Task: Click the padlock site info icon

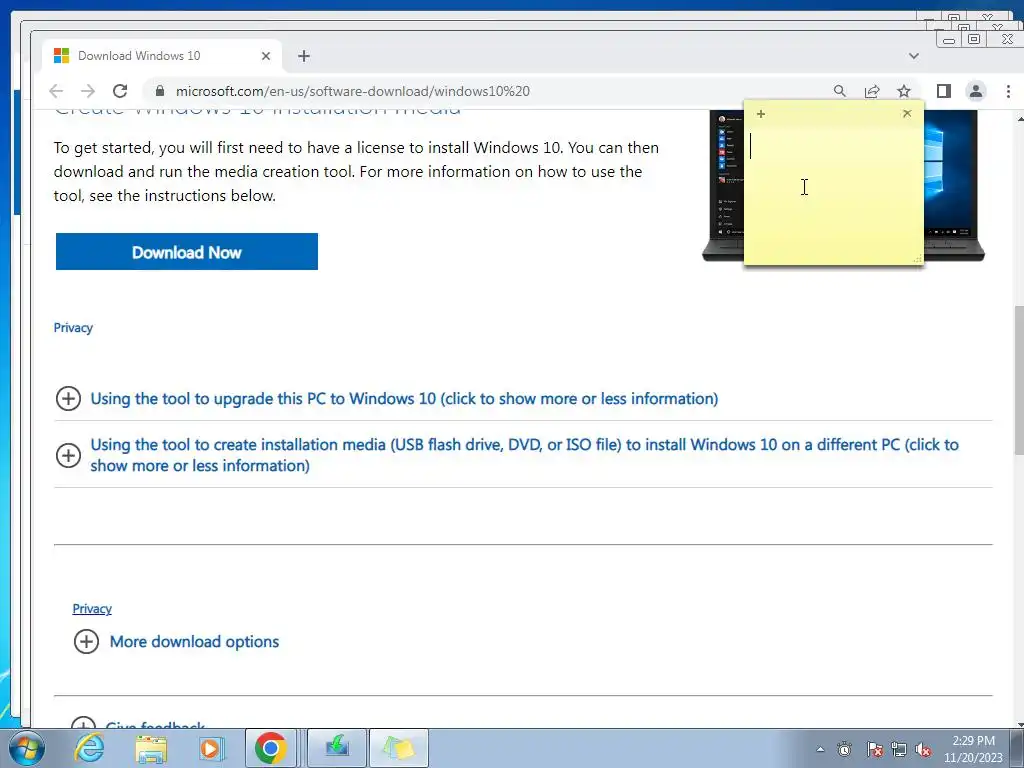Action: pos(159,91)
